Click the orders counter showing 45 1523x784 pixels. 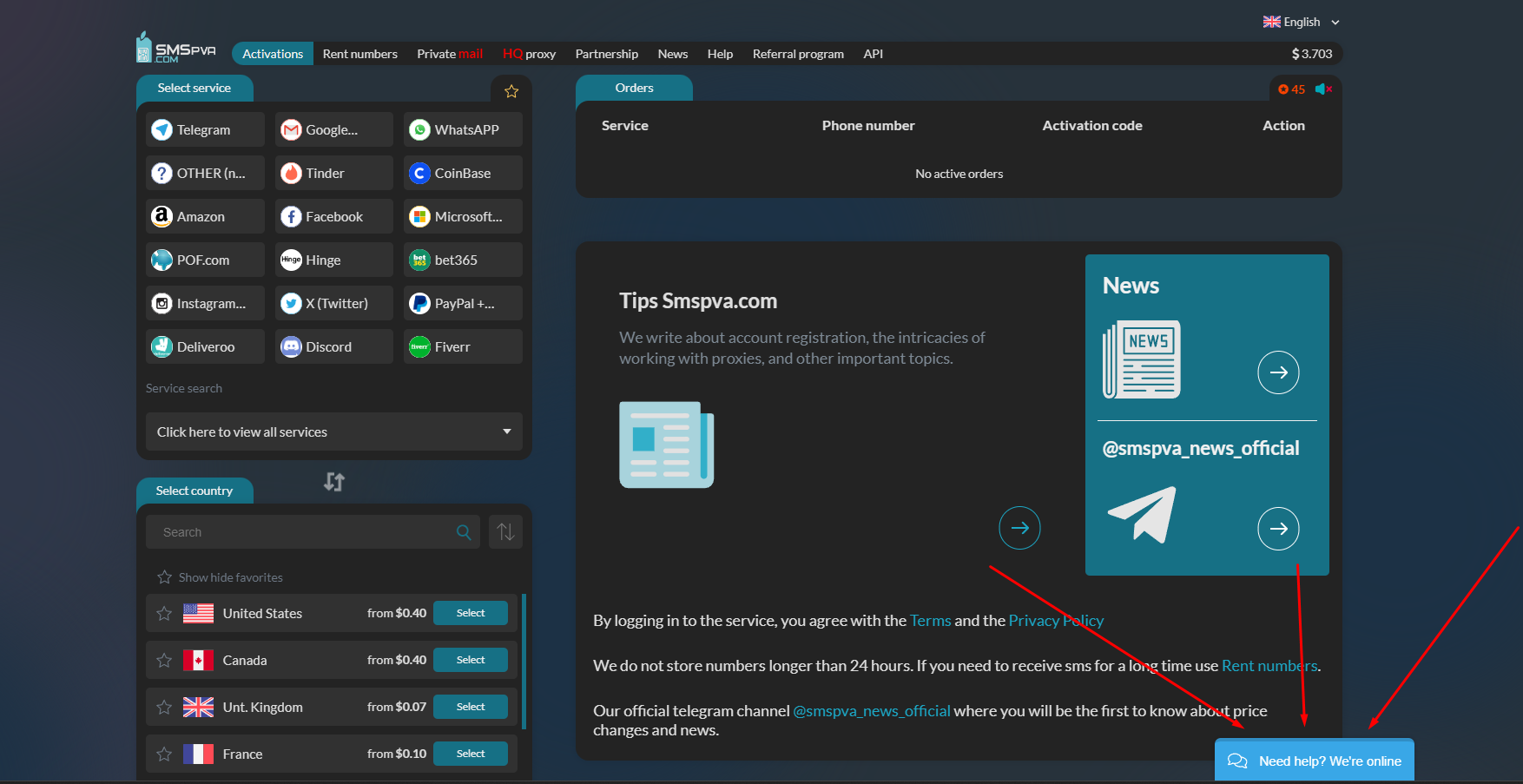click(x=1292, y=89)
